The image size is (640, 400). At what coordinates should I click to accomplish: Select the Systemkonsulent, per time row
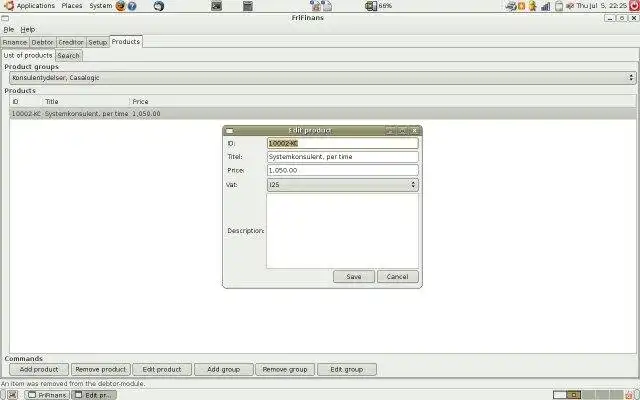(322, 113)
